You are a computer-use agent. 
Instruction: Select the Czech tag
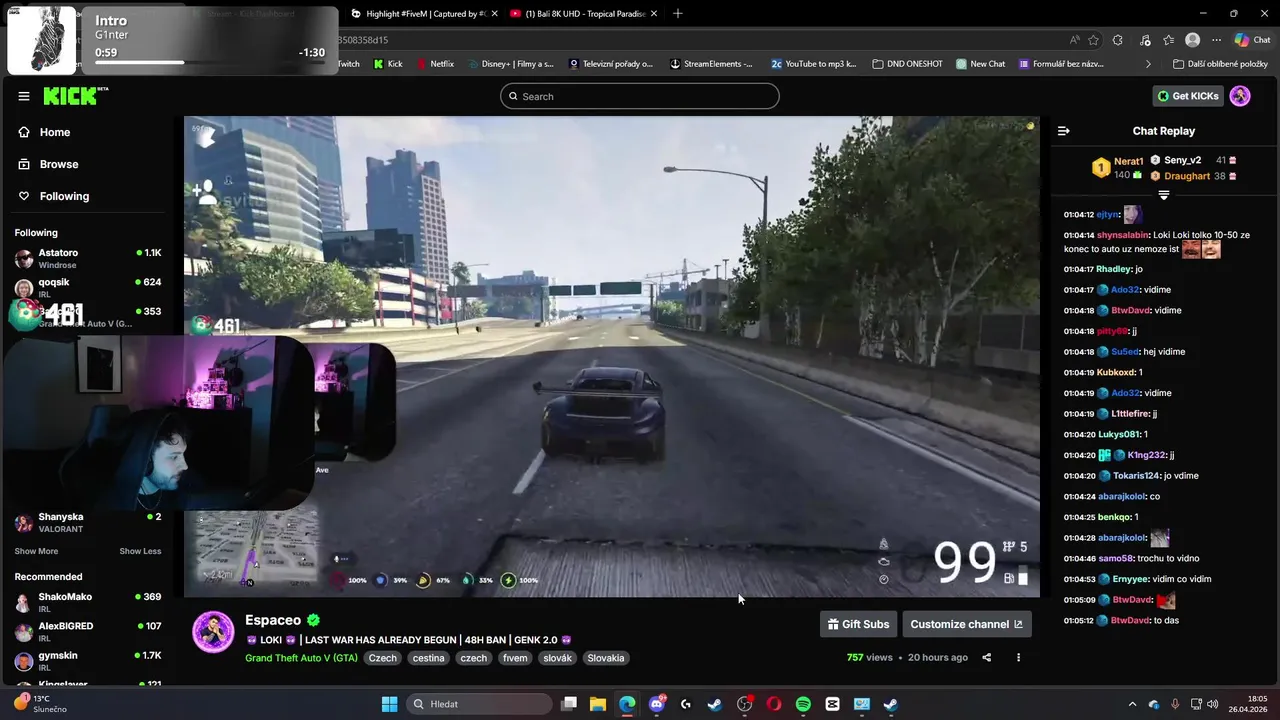(383, 658)
